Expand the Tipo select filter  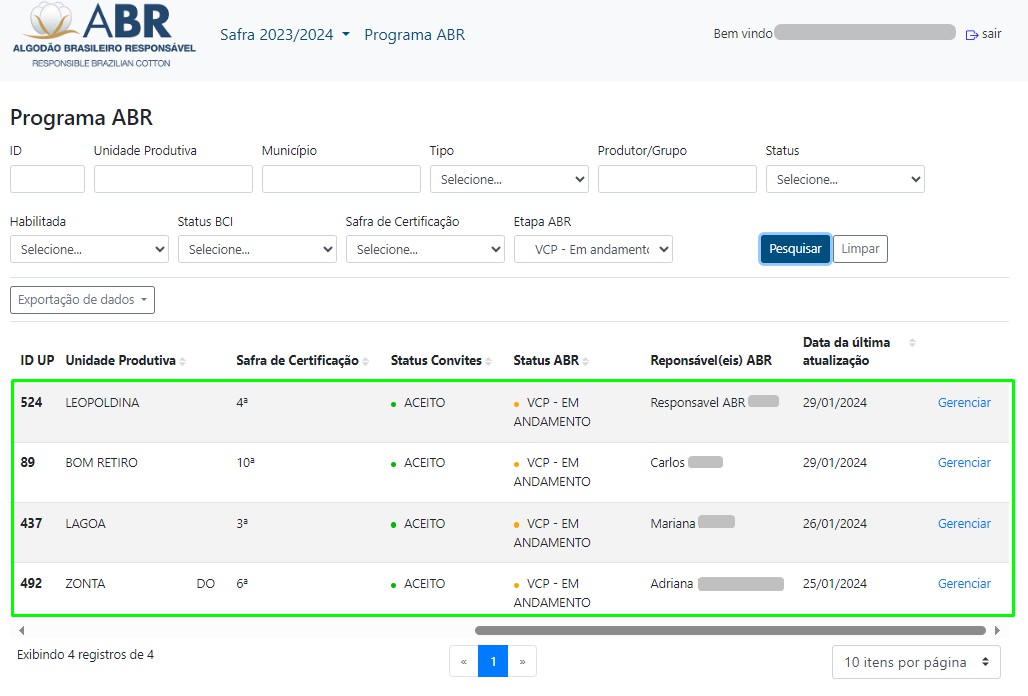(x=509, y=180)
